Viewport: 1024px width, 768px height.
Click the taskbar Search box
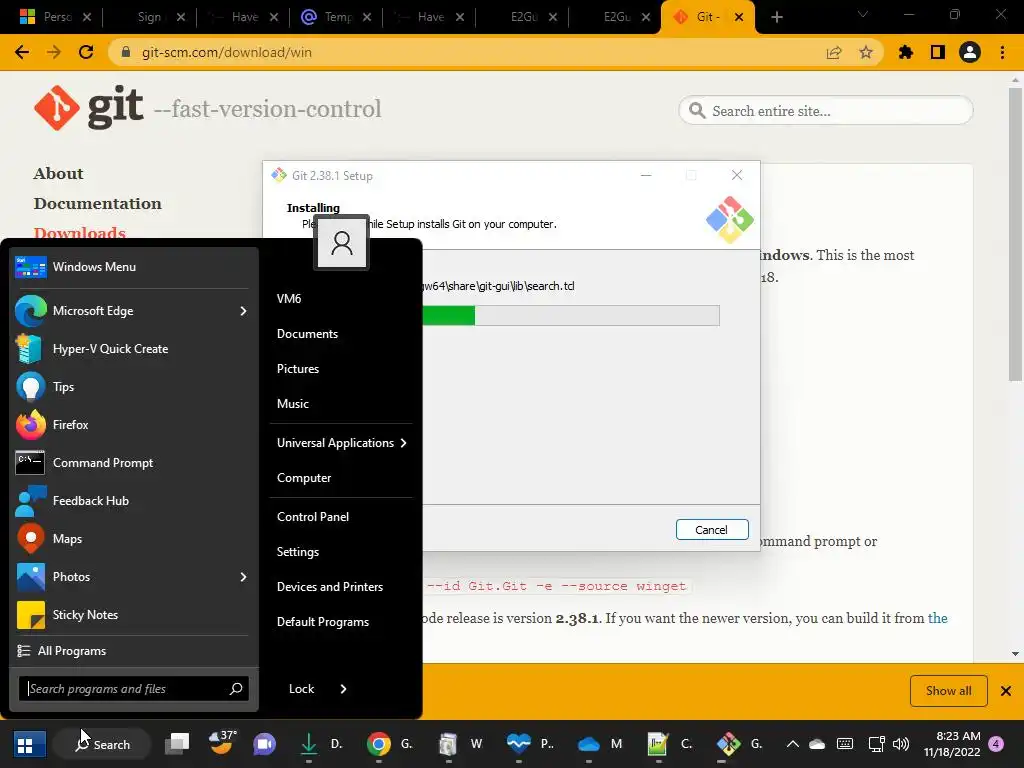coord(103,744)
